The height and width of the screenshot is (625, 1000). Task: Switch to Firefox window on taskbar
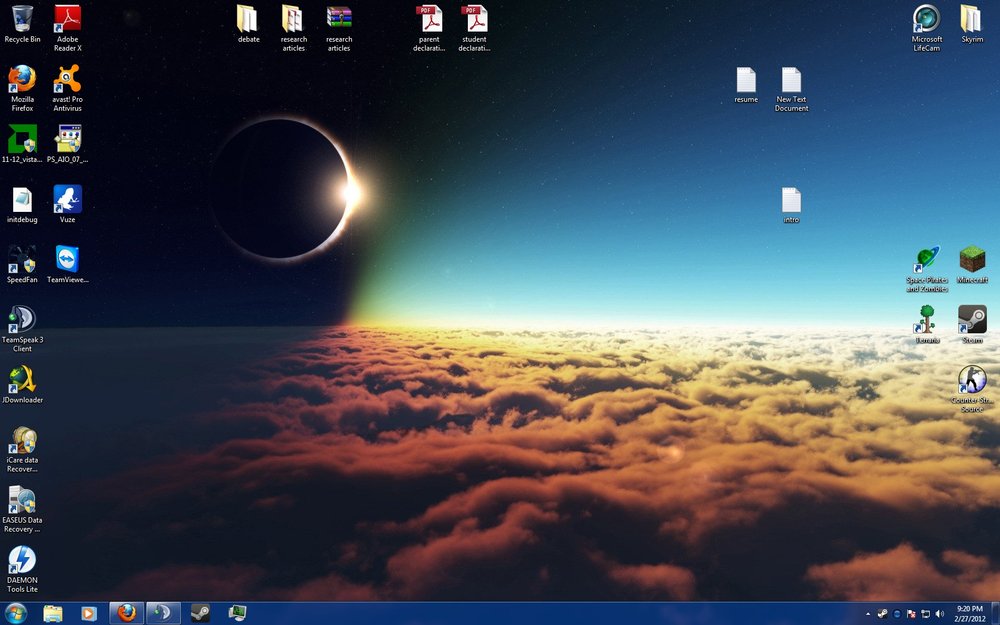coord(126,614)
